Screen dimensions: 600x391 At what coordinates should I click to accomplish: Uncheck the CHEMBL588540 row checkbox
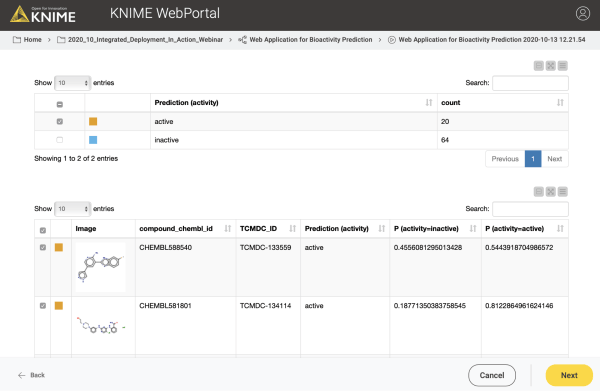[43, 248]
